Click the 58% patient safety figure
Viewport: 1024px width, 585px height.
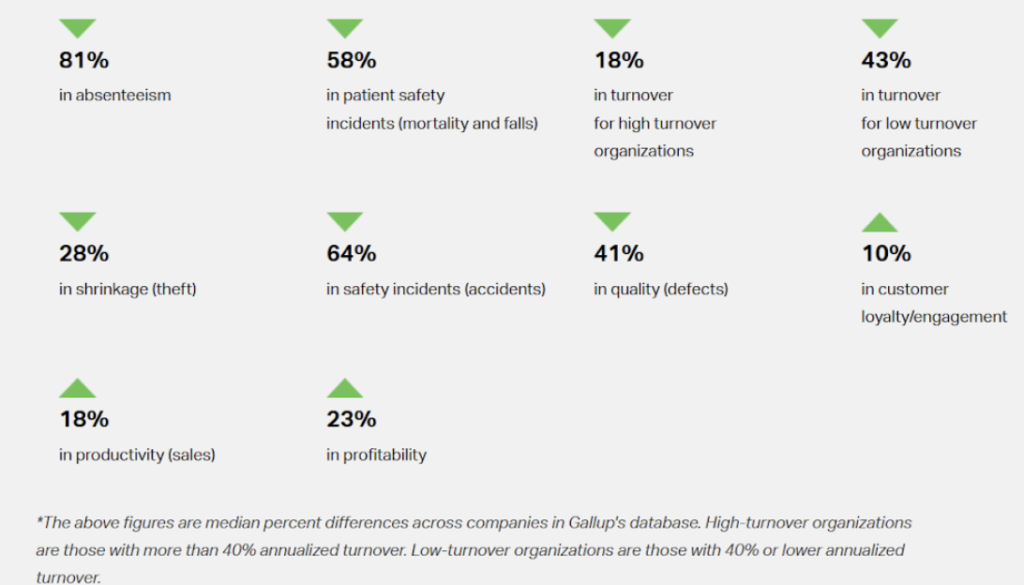point(351,60)
